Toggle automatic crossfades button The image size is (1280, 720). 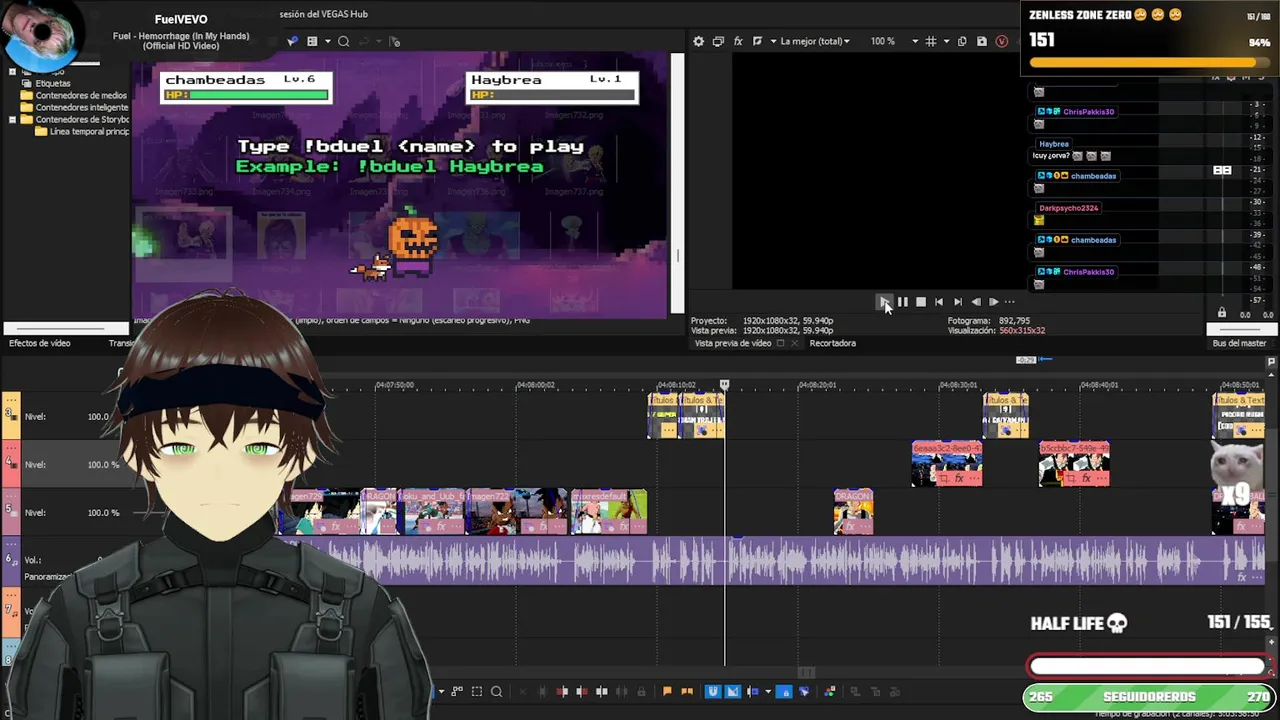pyautogui.click(x=732, y=691)
